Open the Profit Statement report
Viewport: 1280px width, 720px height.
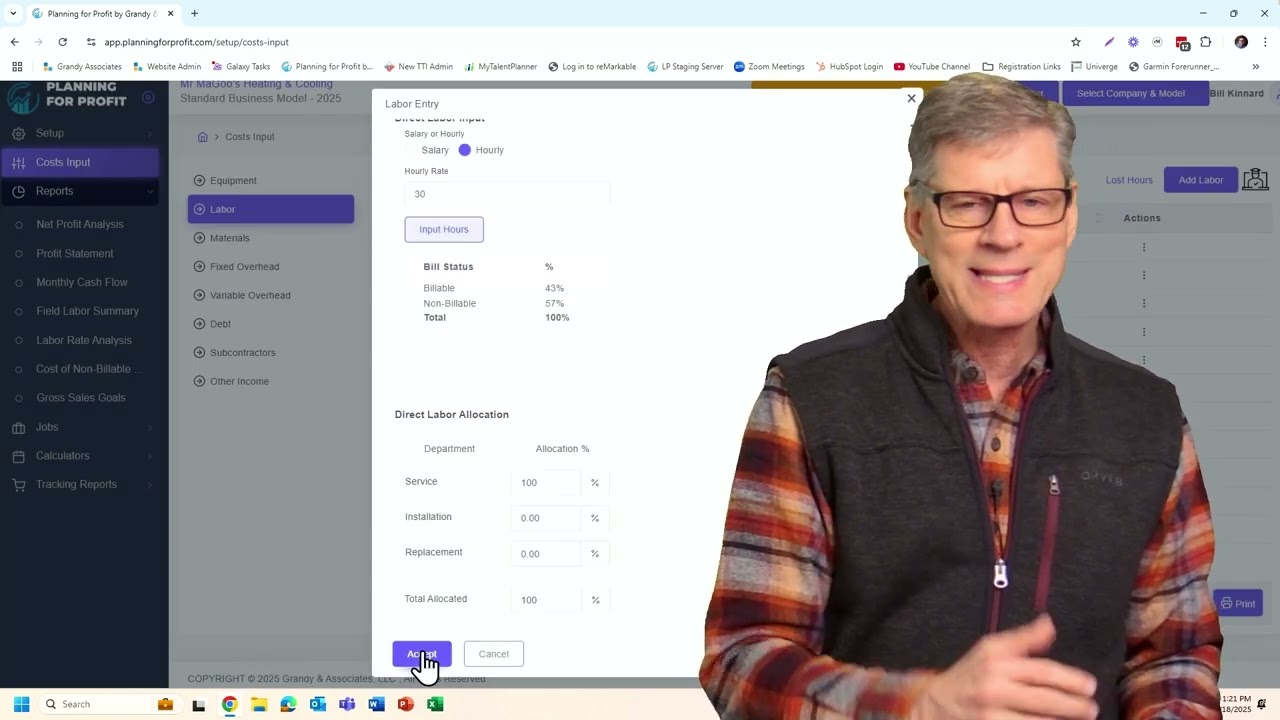pyautogui.click(x=75, y=254)
